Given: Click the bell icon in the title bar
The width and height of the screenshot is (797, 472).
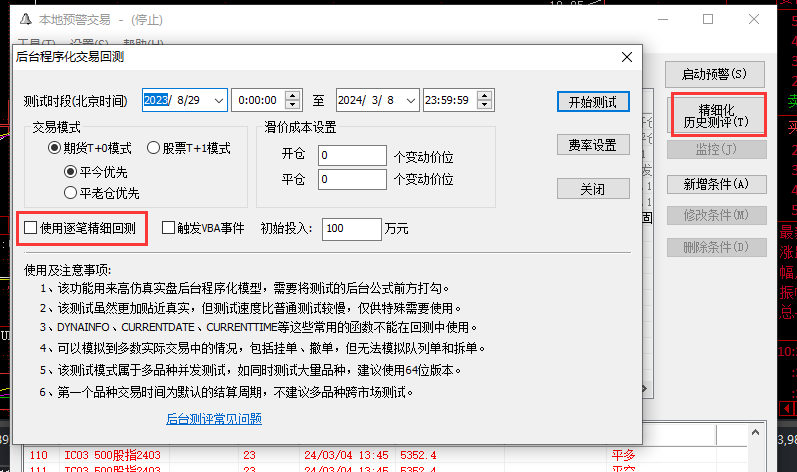Looking at the screenshot, I should (25, 19).
